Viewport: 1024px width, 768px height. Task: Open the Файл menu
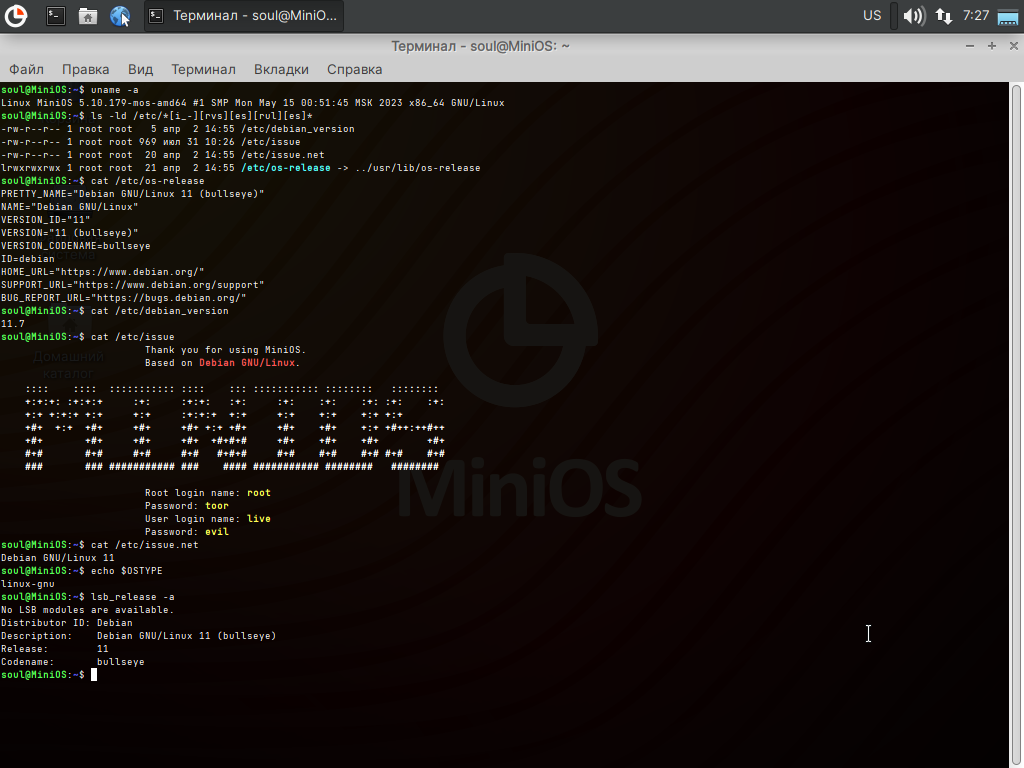pyautogui.click(x=26, y=69)
